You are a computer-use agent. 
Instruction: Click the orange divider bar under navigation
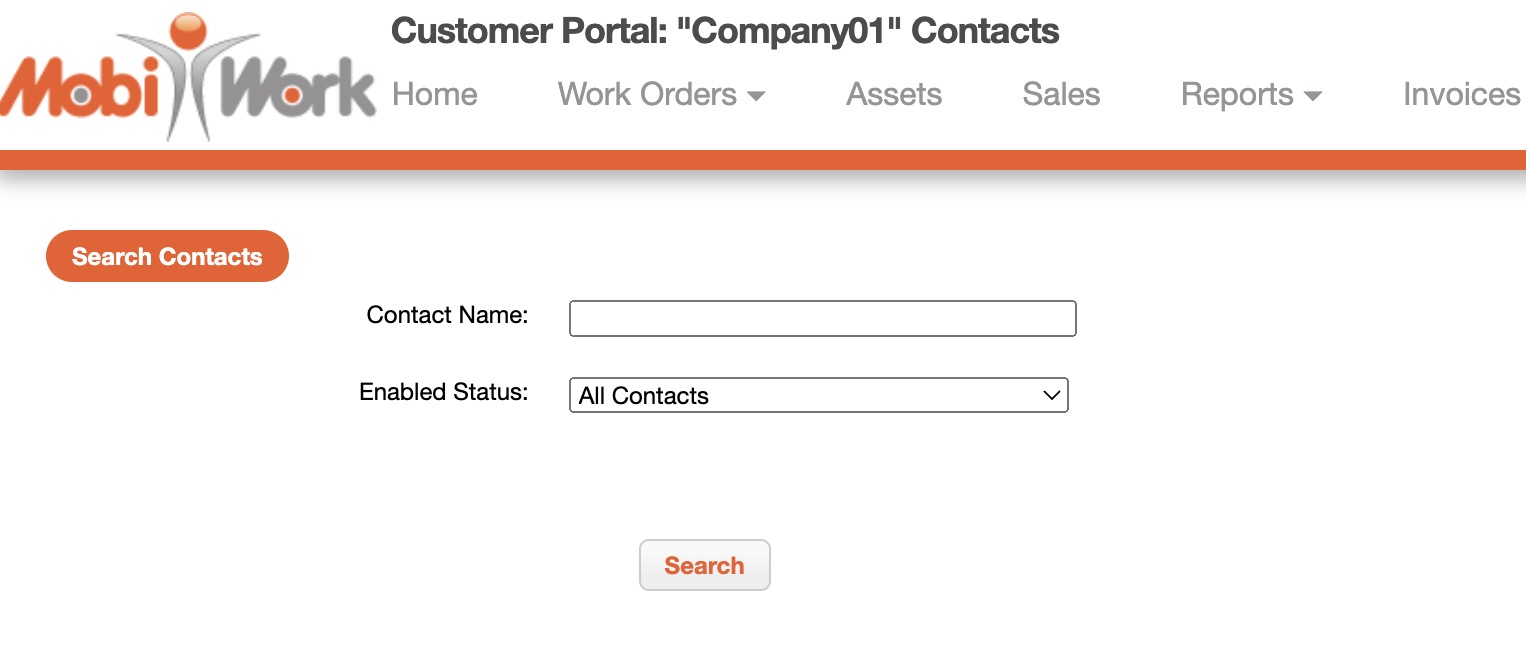tap(763, 160)
